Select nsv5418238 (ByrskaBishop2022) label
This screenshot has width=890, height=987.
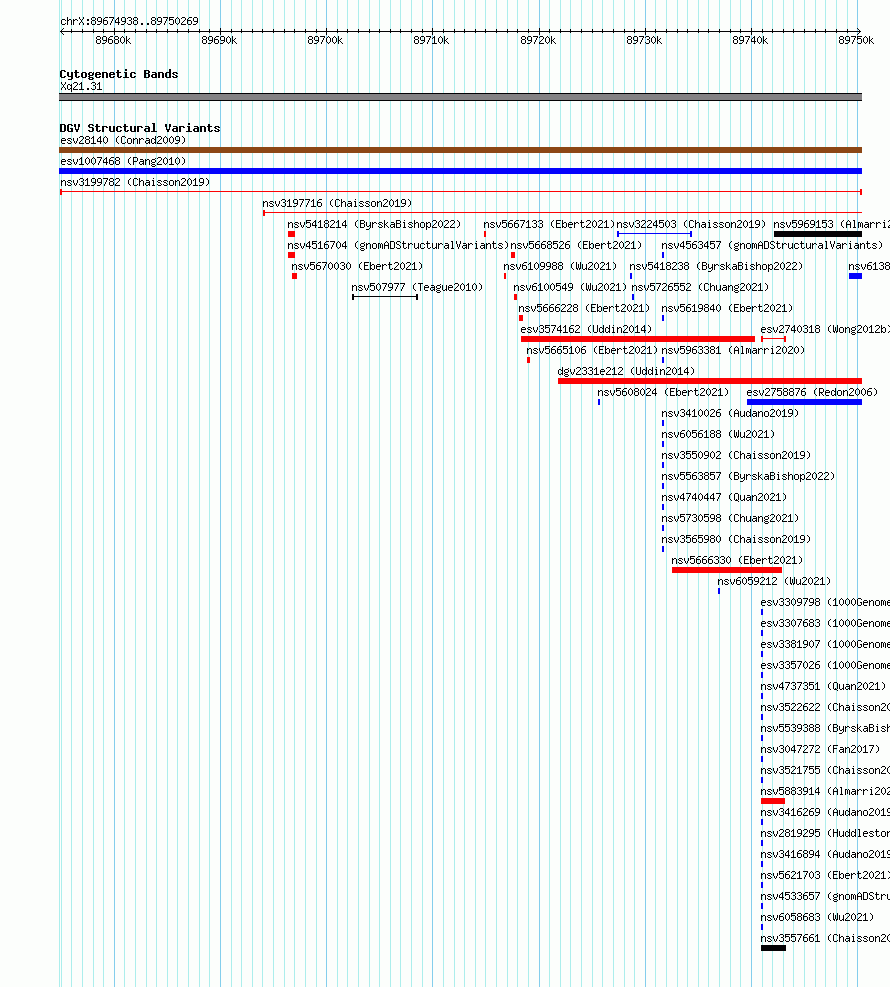pyautogui.click(x=716, y=266)
